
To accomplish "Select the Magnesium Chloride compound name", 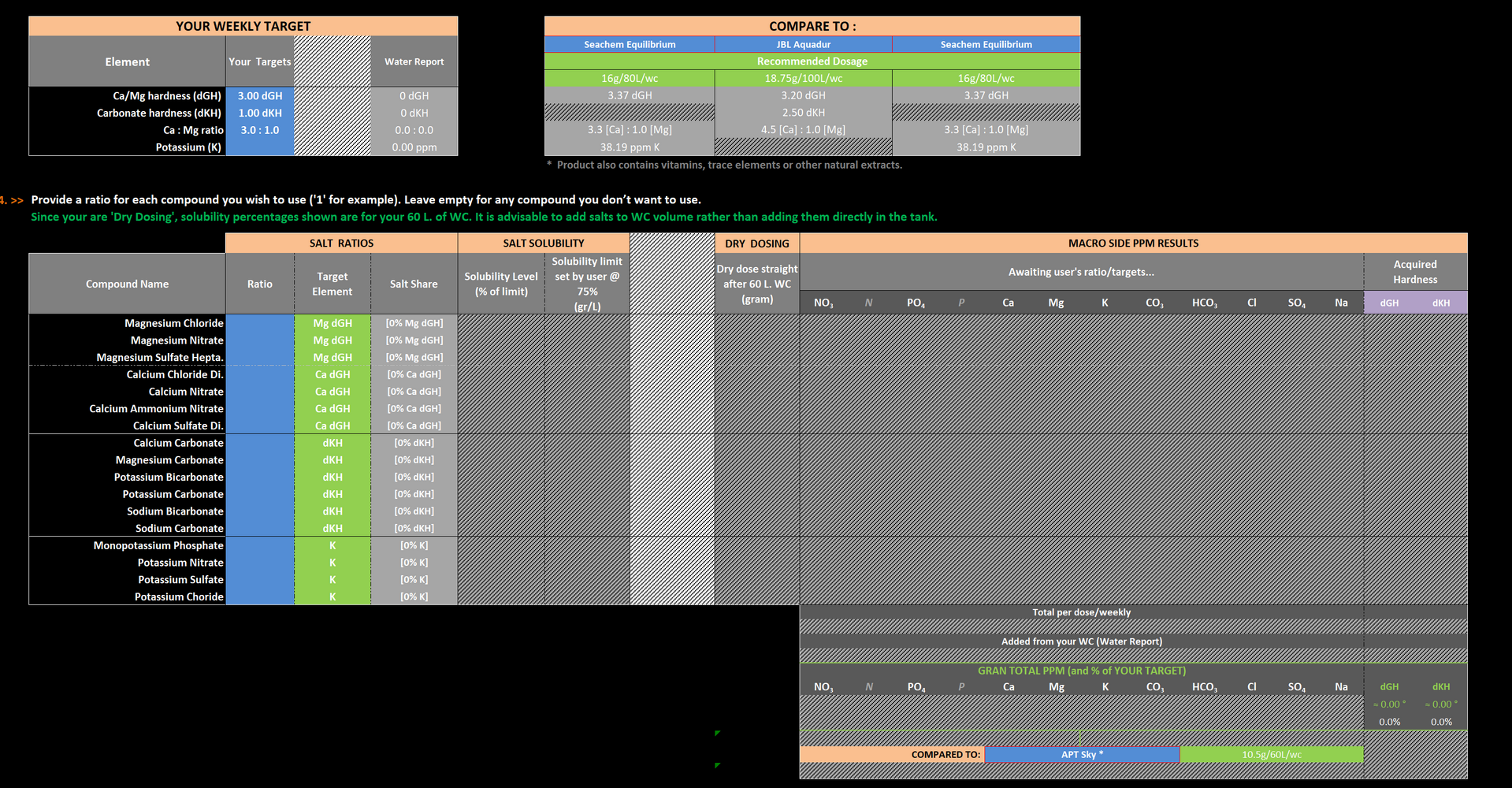I will [174, 323].
